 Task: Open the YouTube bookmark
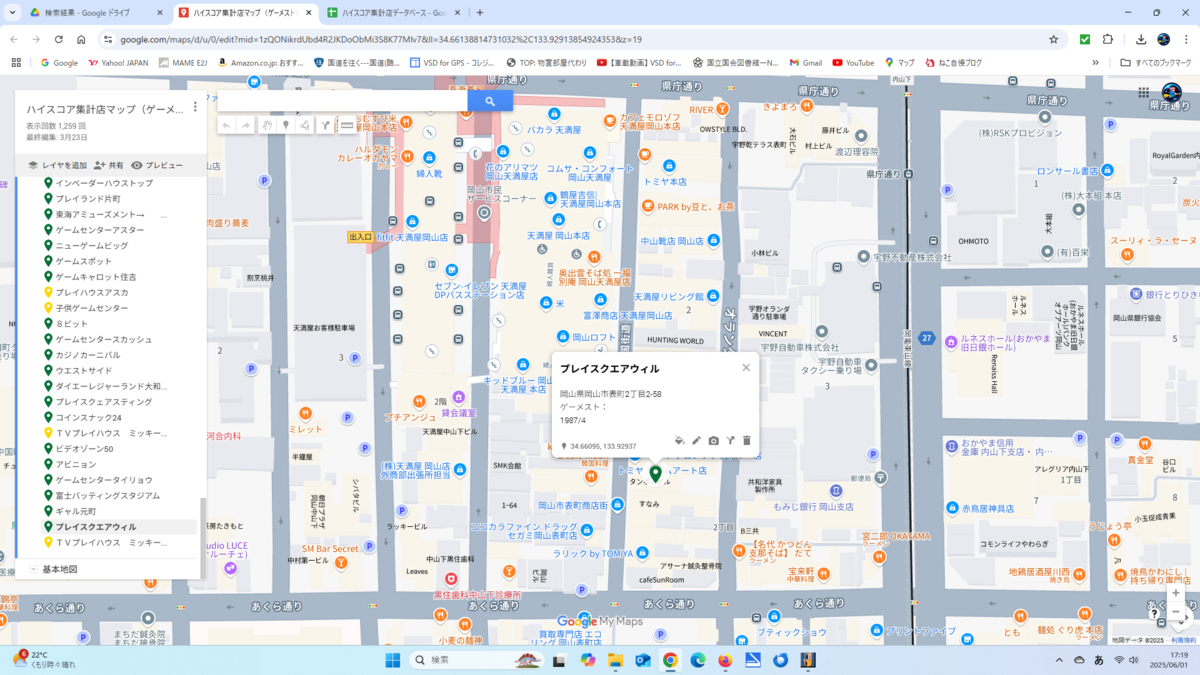(x=853, y=62)
